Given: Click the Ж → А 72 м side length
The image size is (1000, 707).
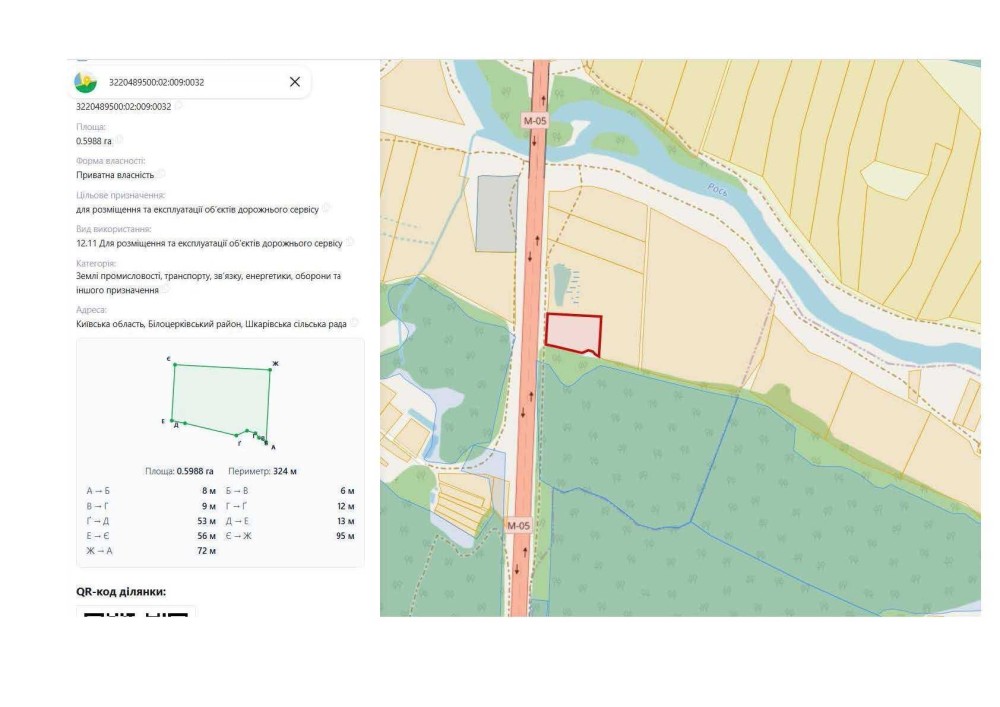Looking at the screenshot, I should 151,551.
